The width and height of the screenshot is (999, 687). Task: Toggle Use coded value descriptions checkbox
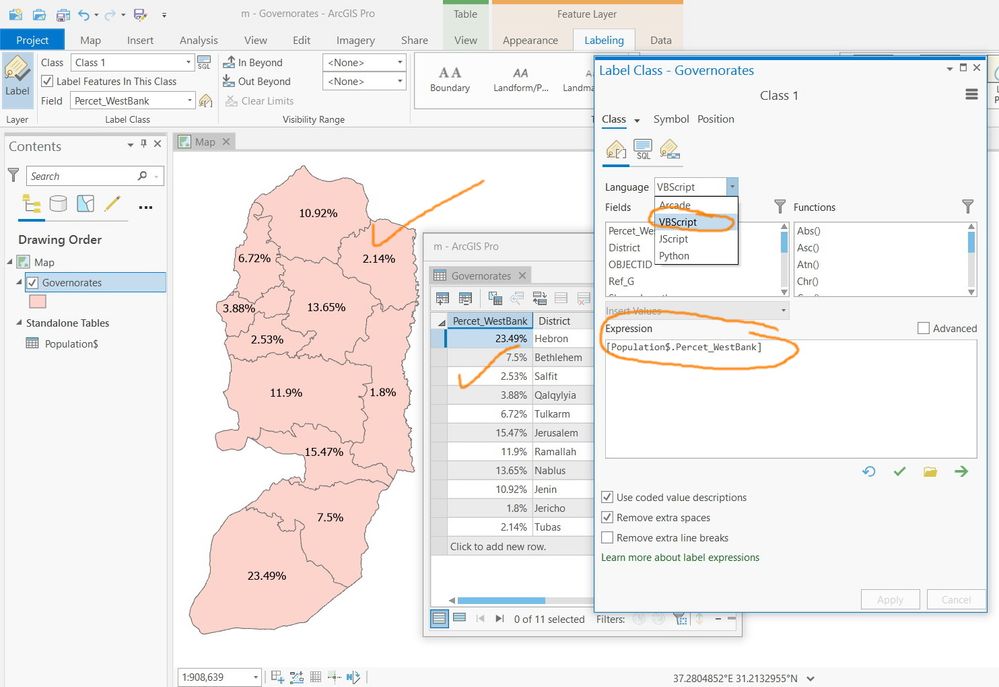pyautogui.click(x=607, y=496)
